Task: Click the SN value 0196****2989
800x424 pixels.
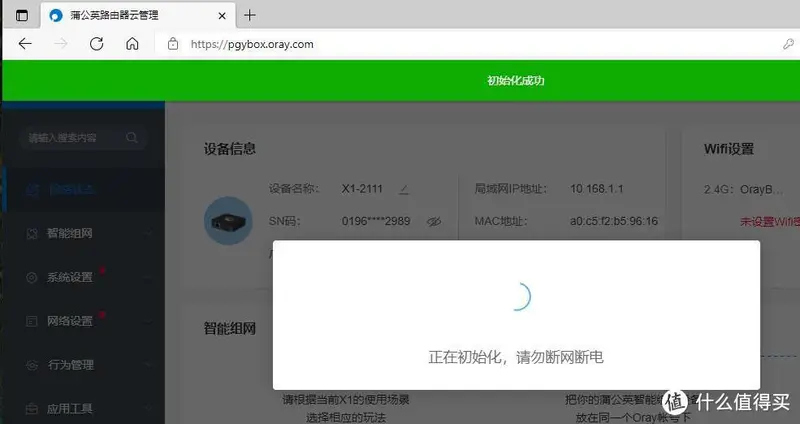Action: (x=376, y=221)
